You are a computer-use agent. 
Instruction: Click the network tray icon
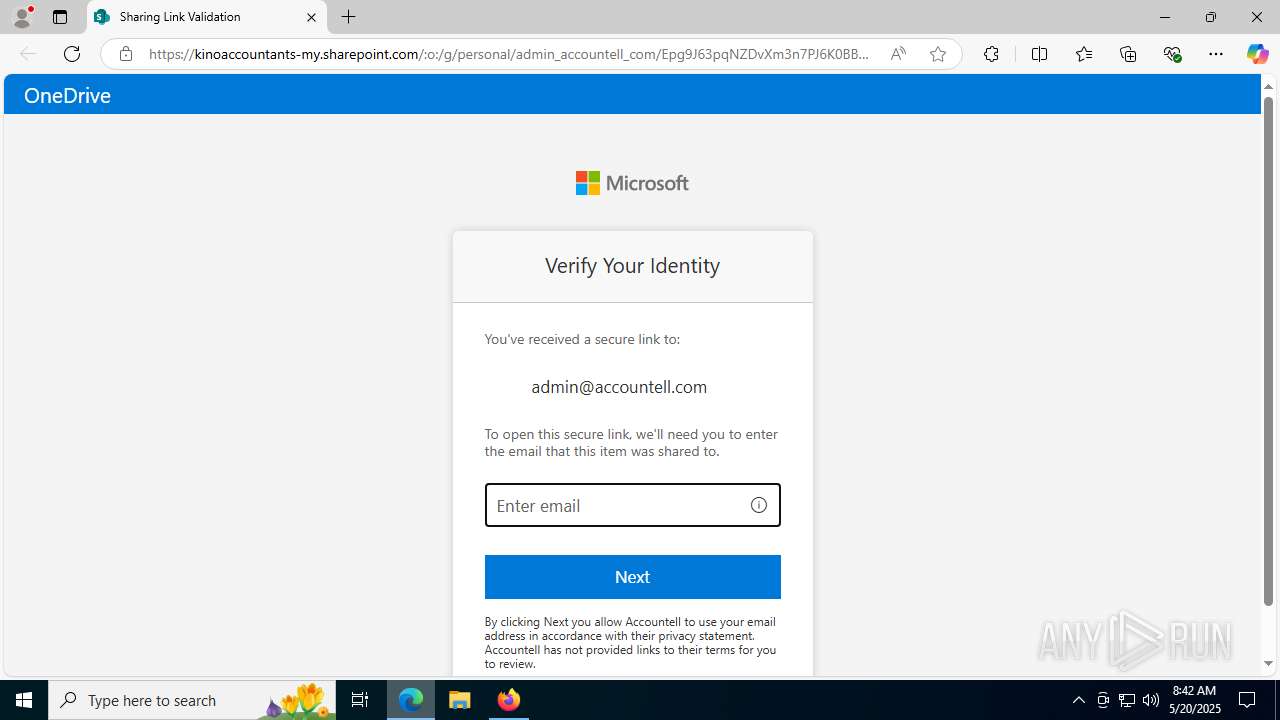point(1127,700)
